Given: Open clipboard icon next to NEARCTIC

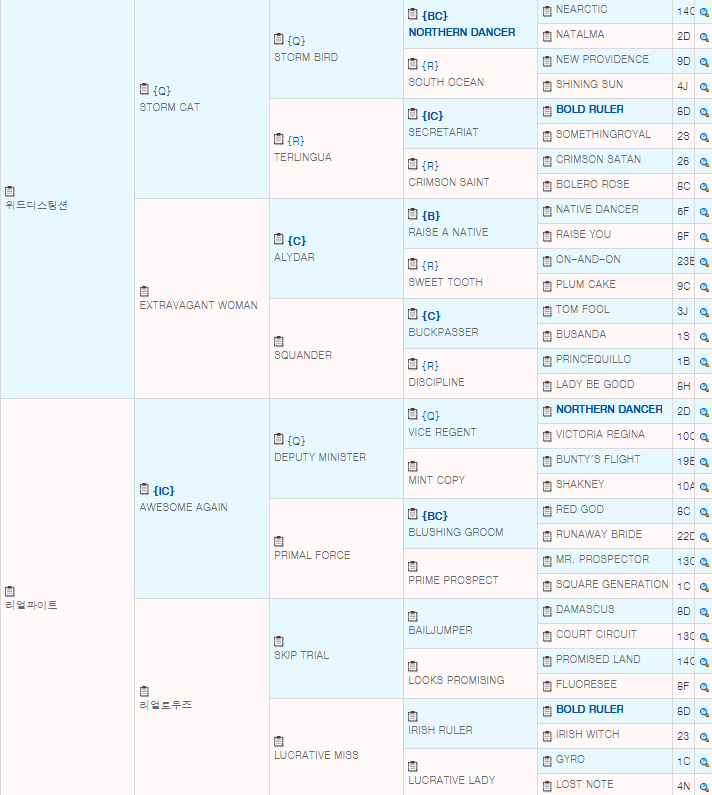Looking at the screenshot, I should 547,11.
